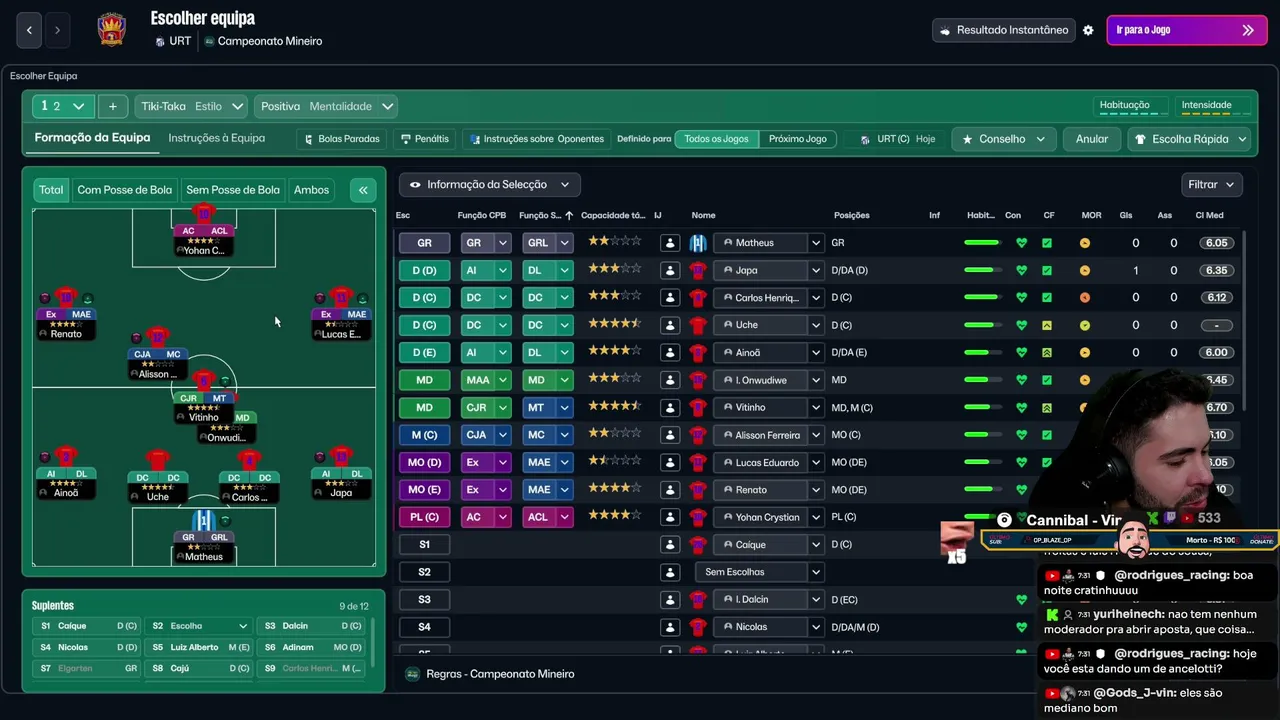The width and height of the screenshot is (1280, 720).
Task: Sort by Capacidade column header
Action: click(x=613, y=215)
